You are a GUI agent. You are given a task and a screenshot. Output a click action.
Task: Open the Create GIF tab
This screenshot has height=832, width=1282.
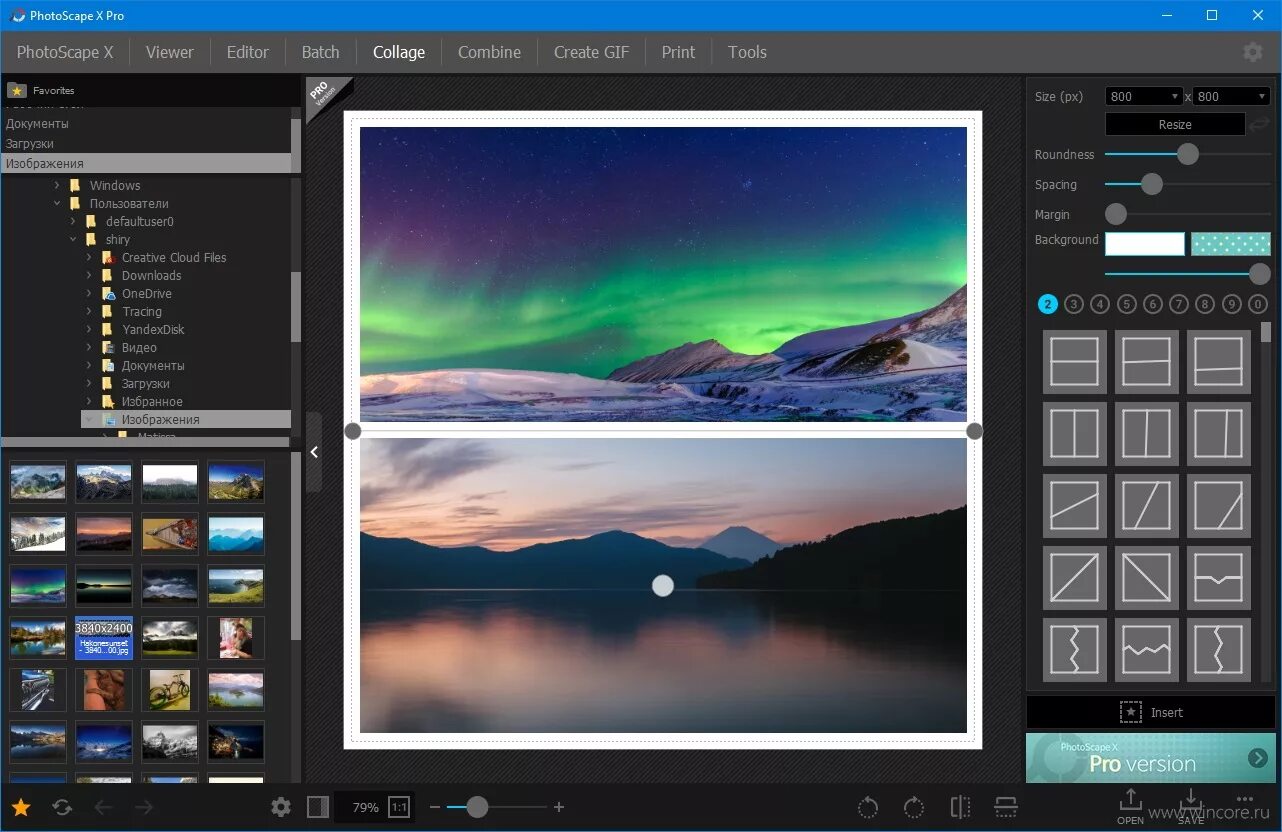591,51
